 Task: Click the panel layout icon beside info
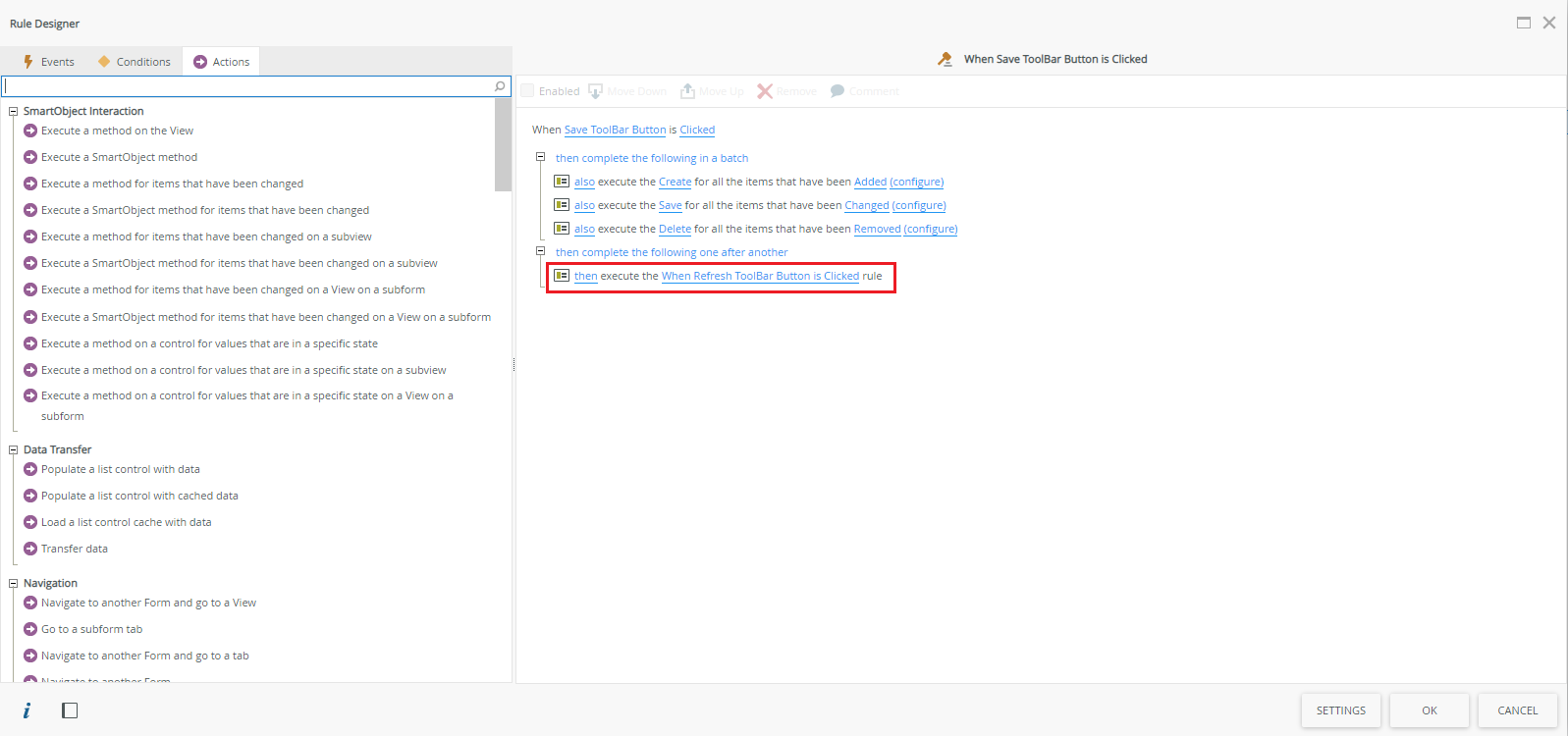[x=70, y=710]
